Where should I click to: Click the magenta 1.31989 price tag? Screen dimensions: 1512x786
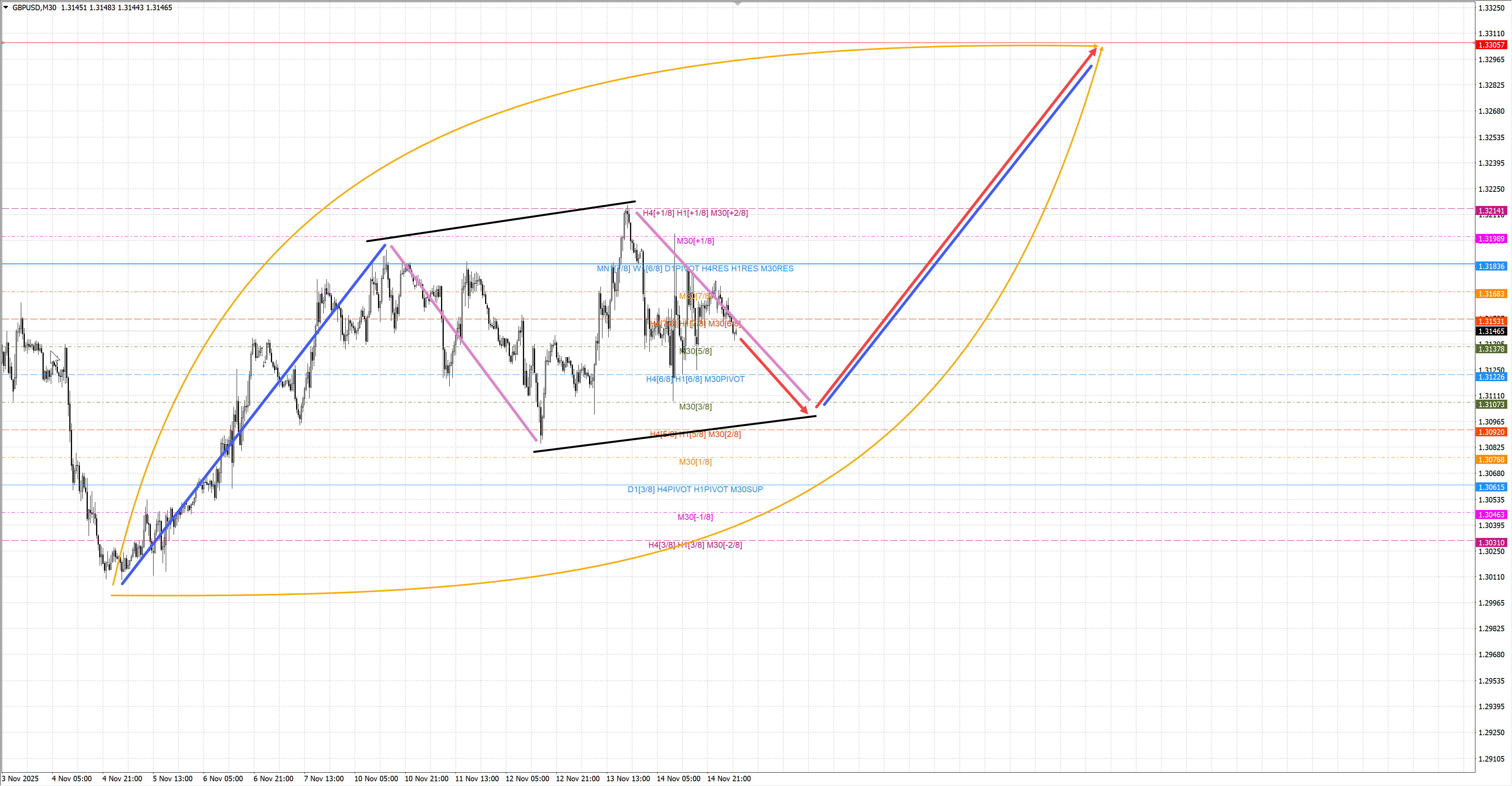pyautogui.click(x=1491, y=239)
